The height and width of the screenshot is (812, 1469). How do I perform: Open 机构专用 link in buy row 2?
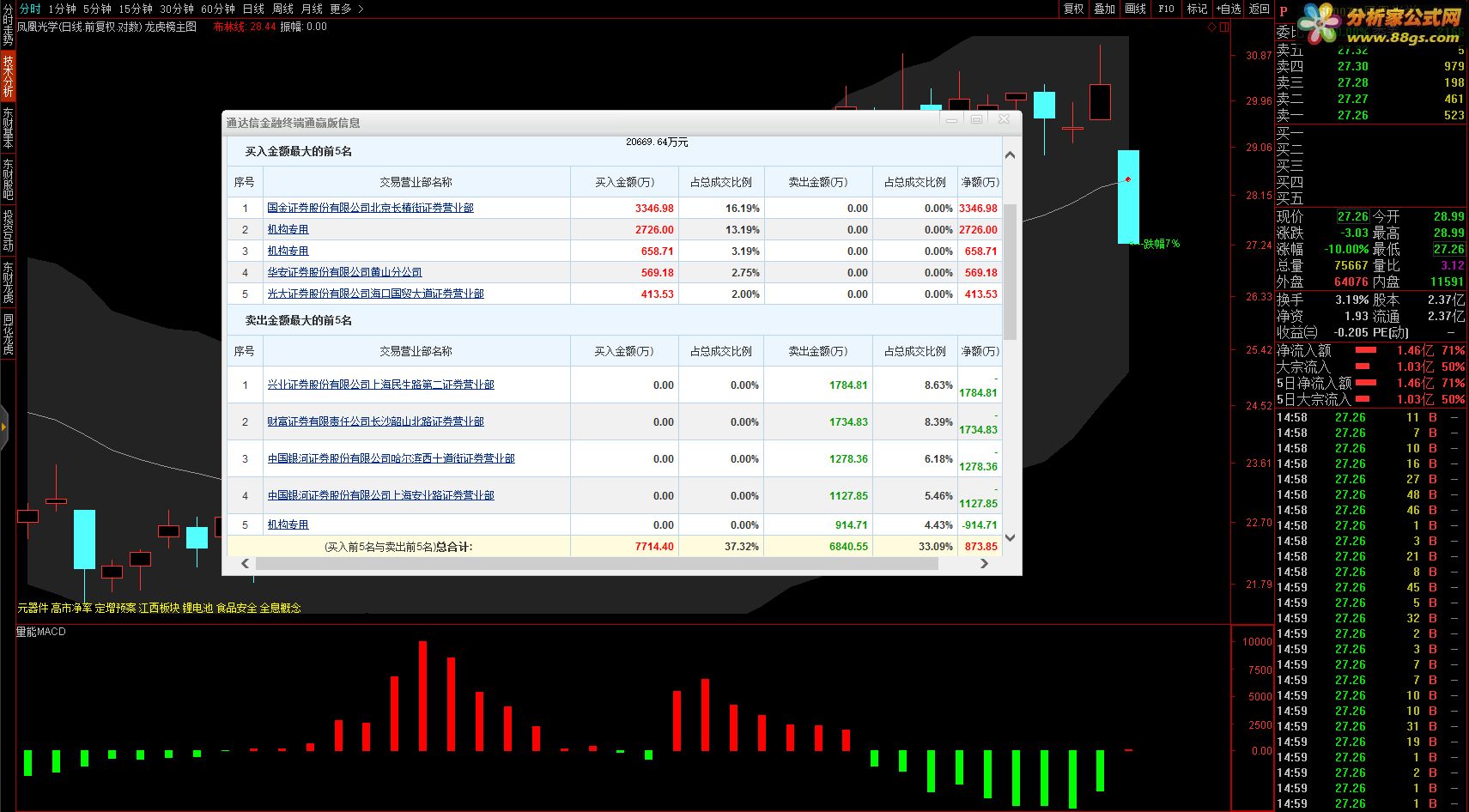click(x=288, y=229)
